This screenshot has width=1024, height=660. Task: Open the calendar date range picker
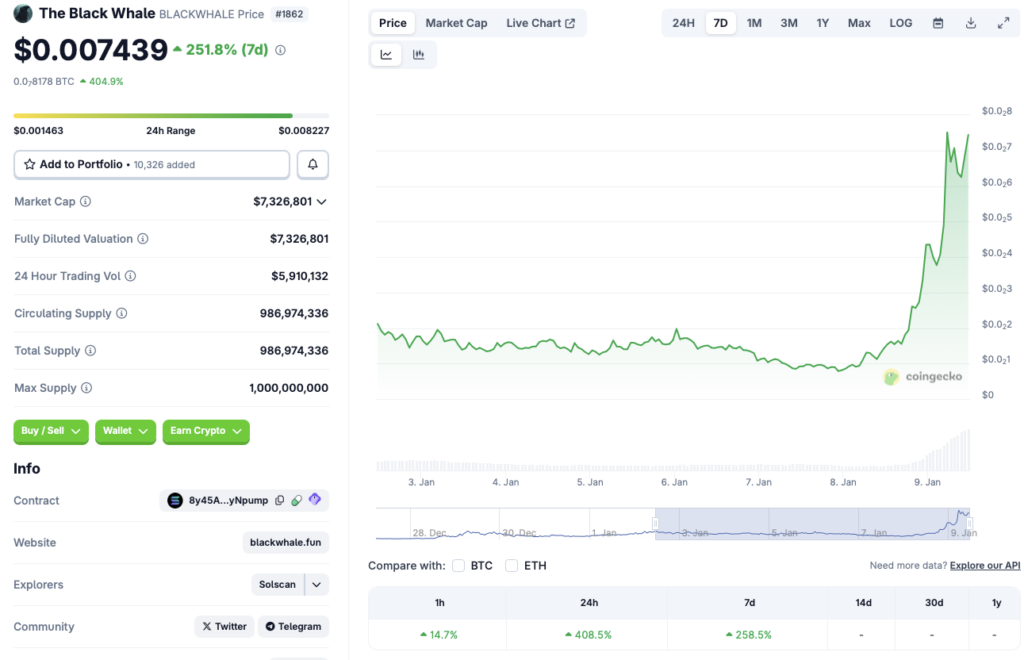tap(938, 23)
